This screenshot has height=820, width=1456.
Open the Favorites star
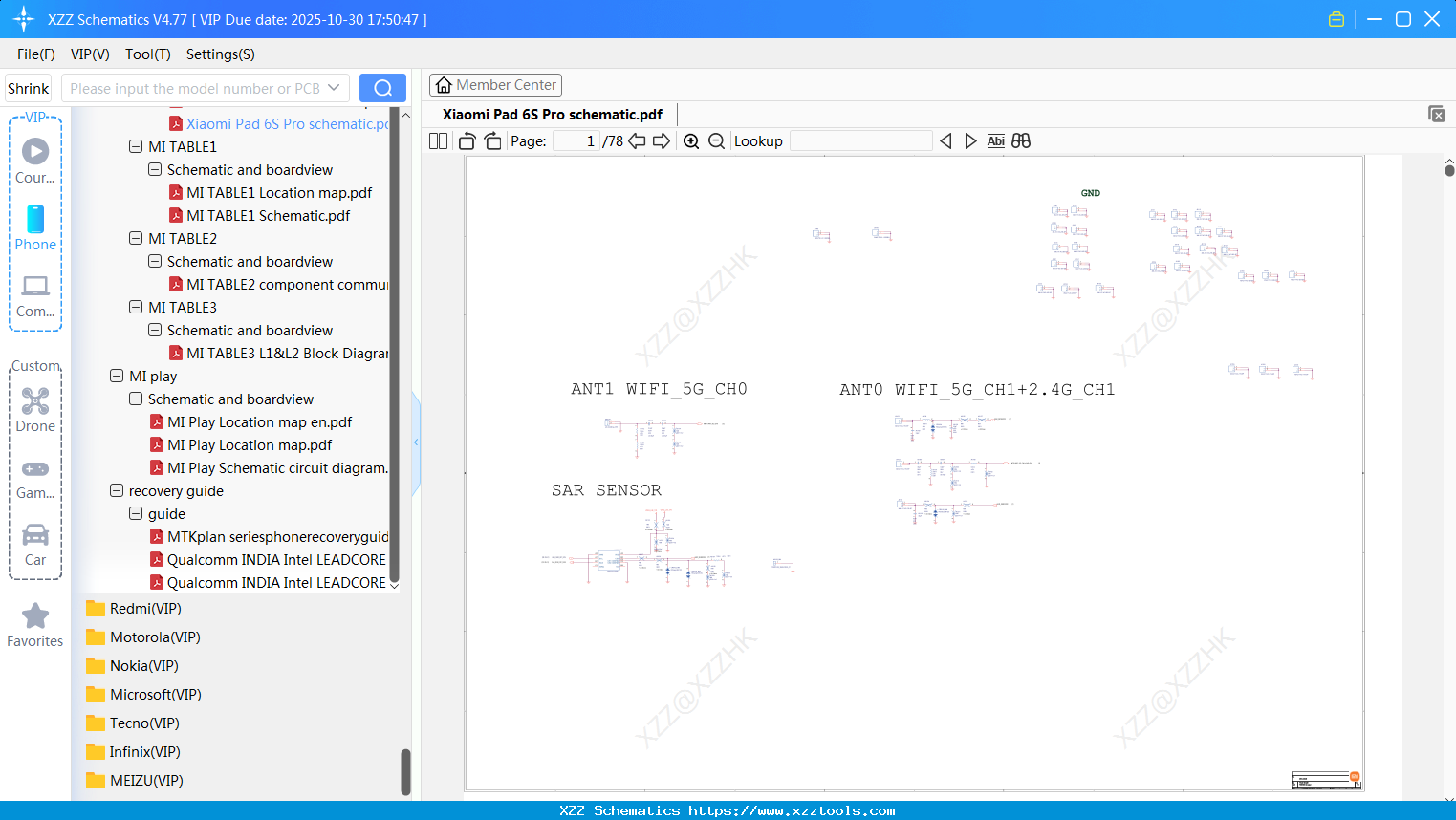tap(35, 625)
